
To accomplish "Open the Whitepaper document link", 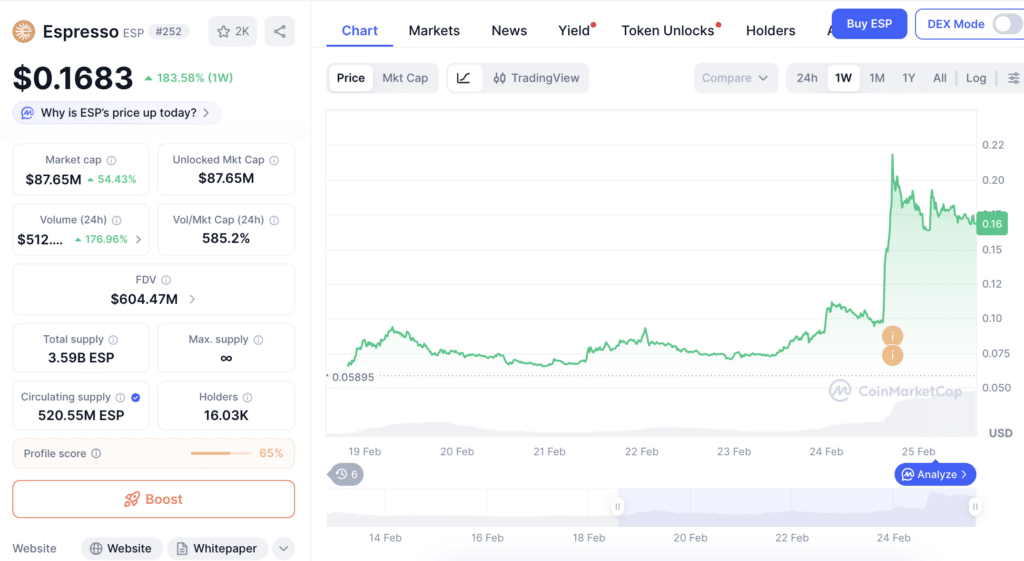I will pyautogui.click(x=217, y=549).
